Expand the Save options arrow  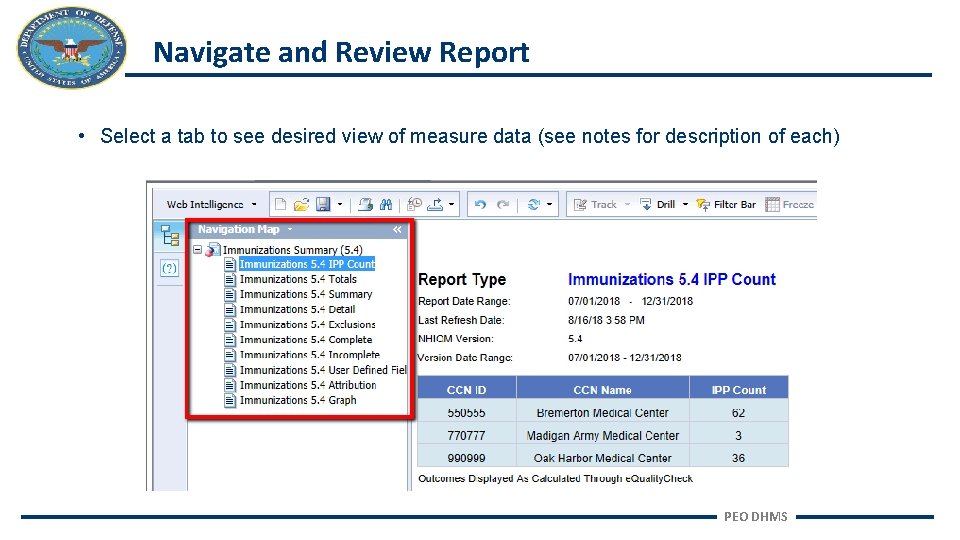(x=340, y=204)
